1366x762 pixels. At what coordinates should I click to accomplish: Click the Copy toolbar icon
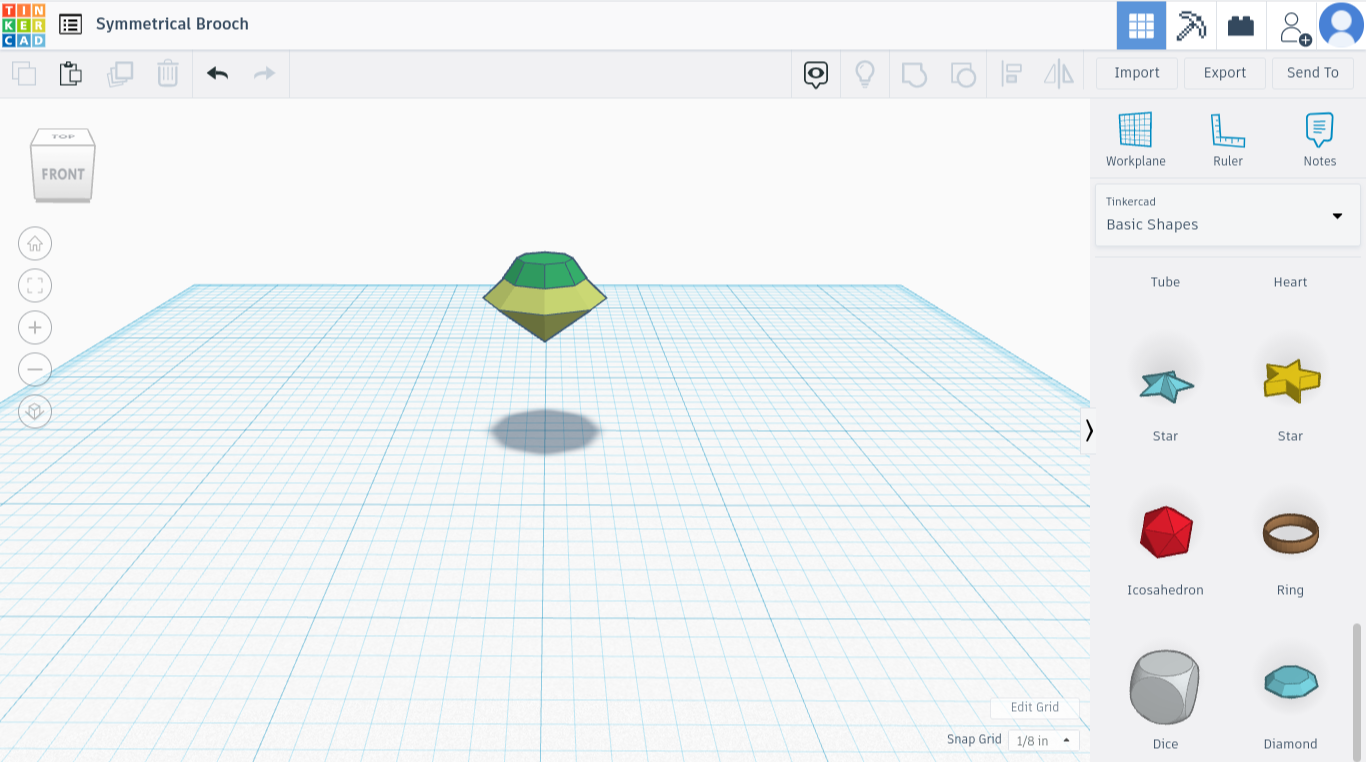click(x=24, y=73)
